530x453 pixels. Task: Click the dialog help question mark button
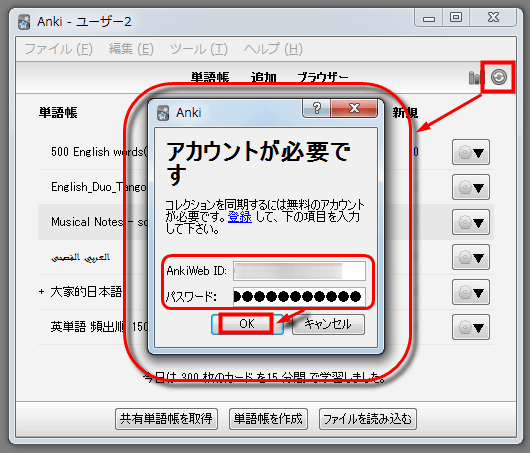coord(316,109)
